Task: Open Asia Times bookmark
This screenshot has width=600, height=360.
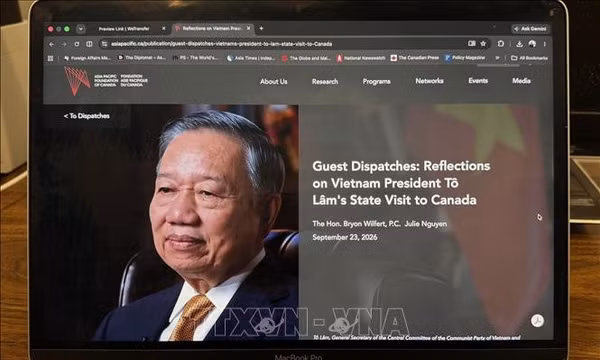Action: coord(251,58)
